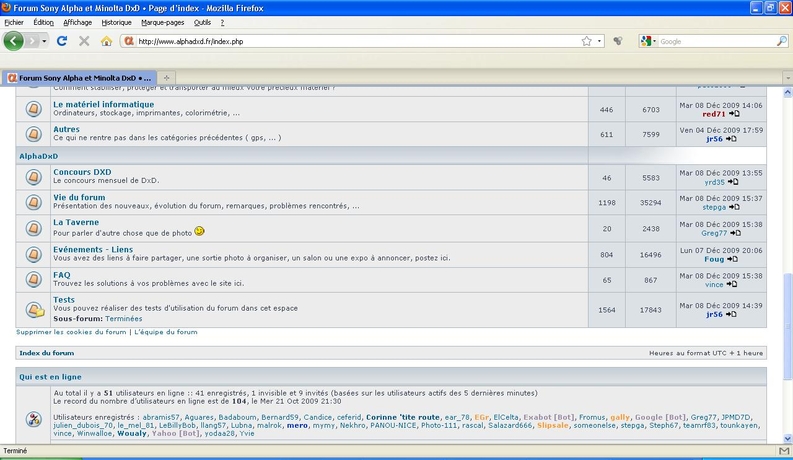
Task: Open the Vie du forum link
Action: (79, 197)
